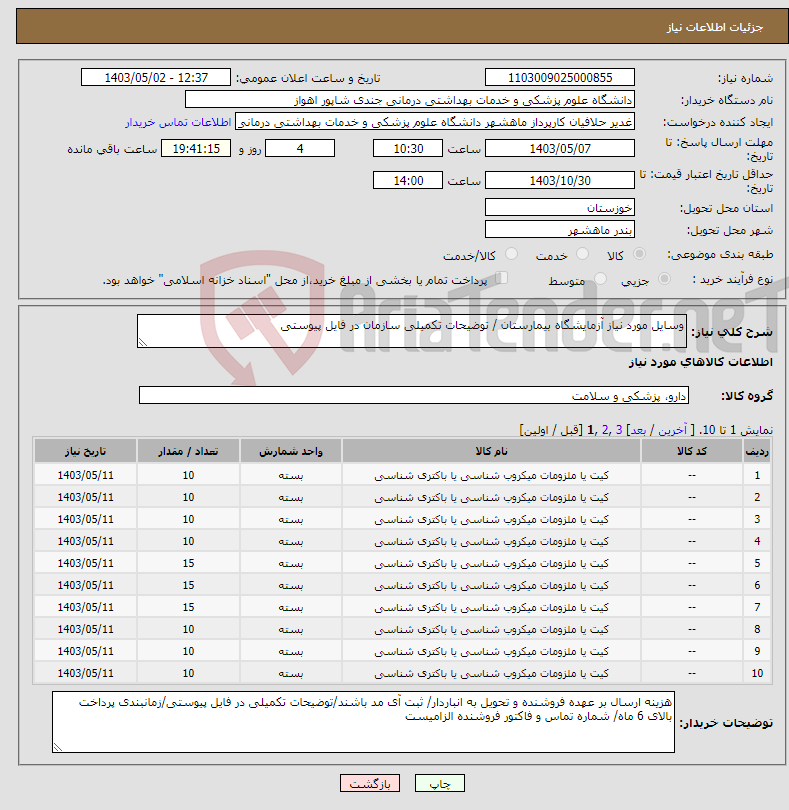
Task: Open the آخرین last page link
Action: tap(672, 430)
